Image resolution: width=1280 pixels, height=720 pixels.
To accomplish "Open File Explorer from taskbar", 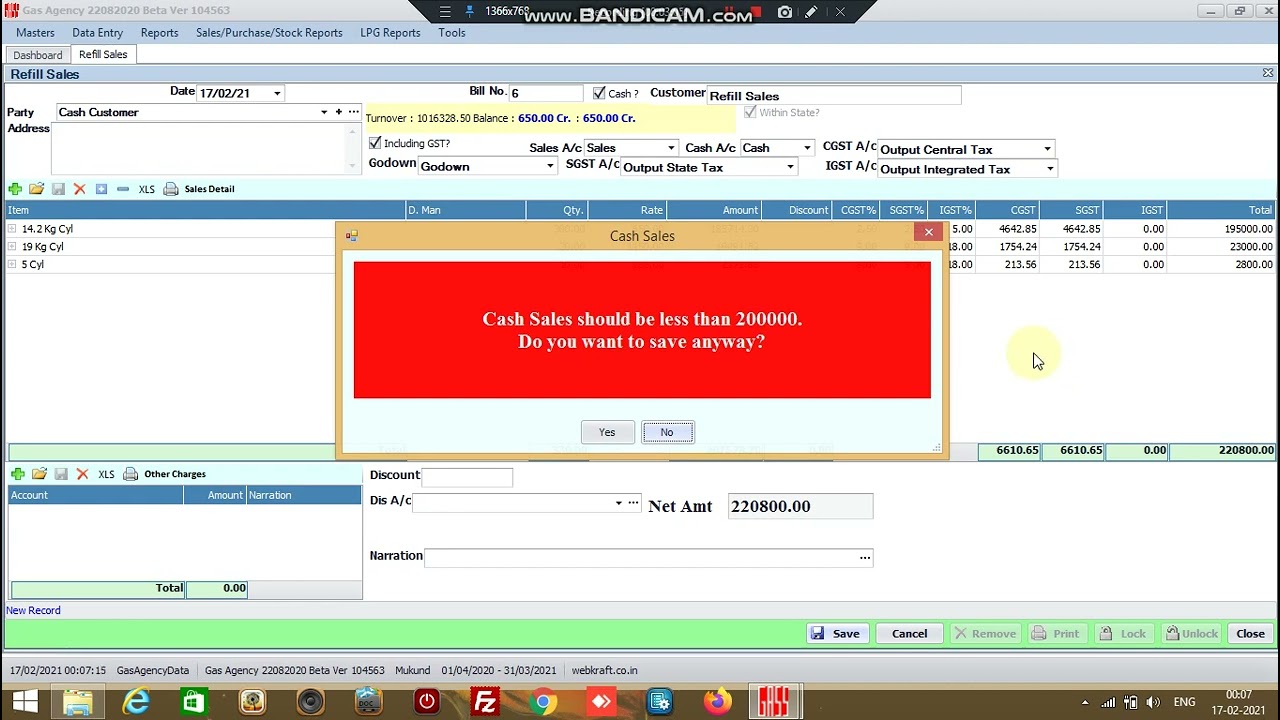I will [78, 701].
